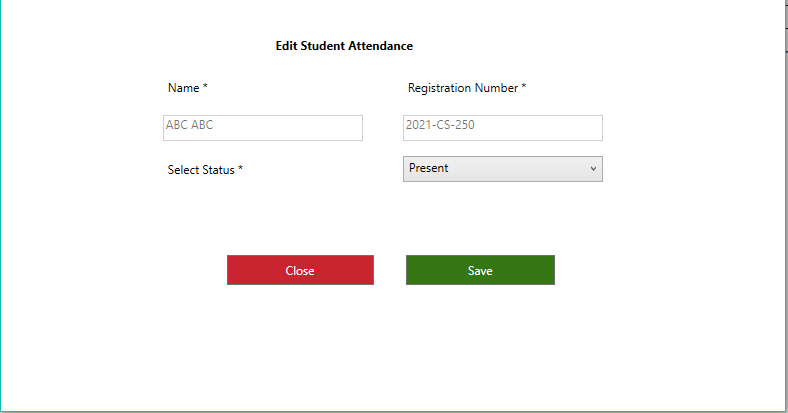Click the asterisk beside Select Status

[240, 168]
